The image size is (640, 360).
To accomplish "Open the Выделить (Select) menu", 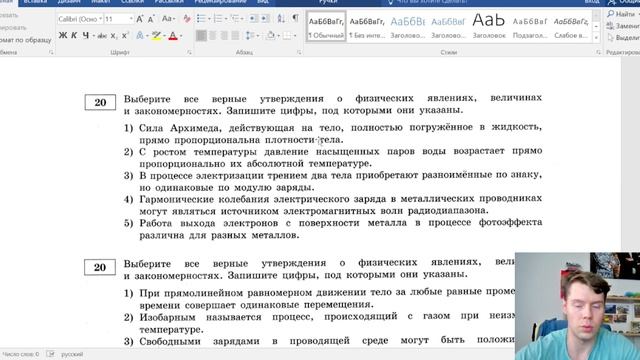I will [x=623, y=38].
